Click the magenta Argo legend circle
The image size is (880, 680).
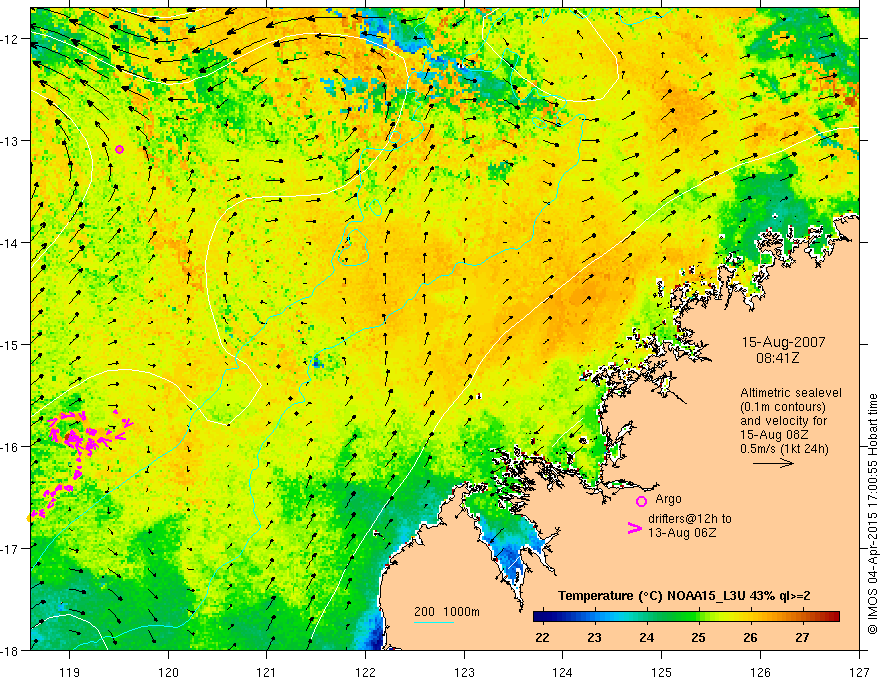click(x=641, y=501)
